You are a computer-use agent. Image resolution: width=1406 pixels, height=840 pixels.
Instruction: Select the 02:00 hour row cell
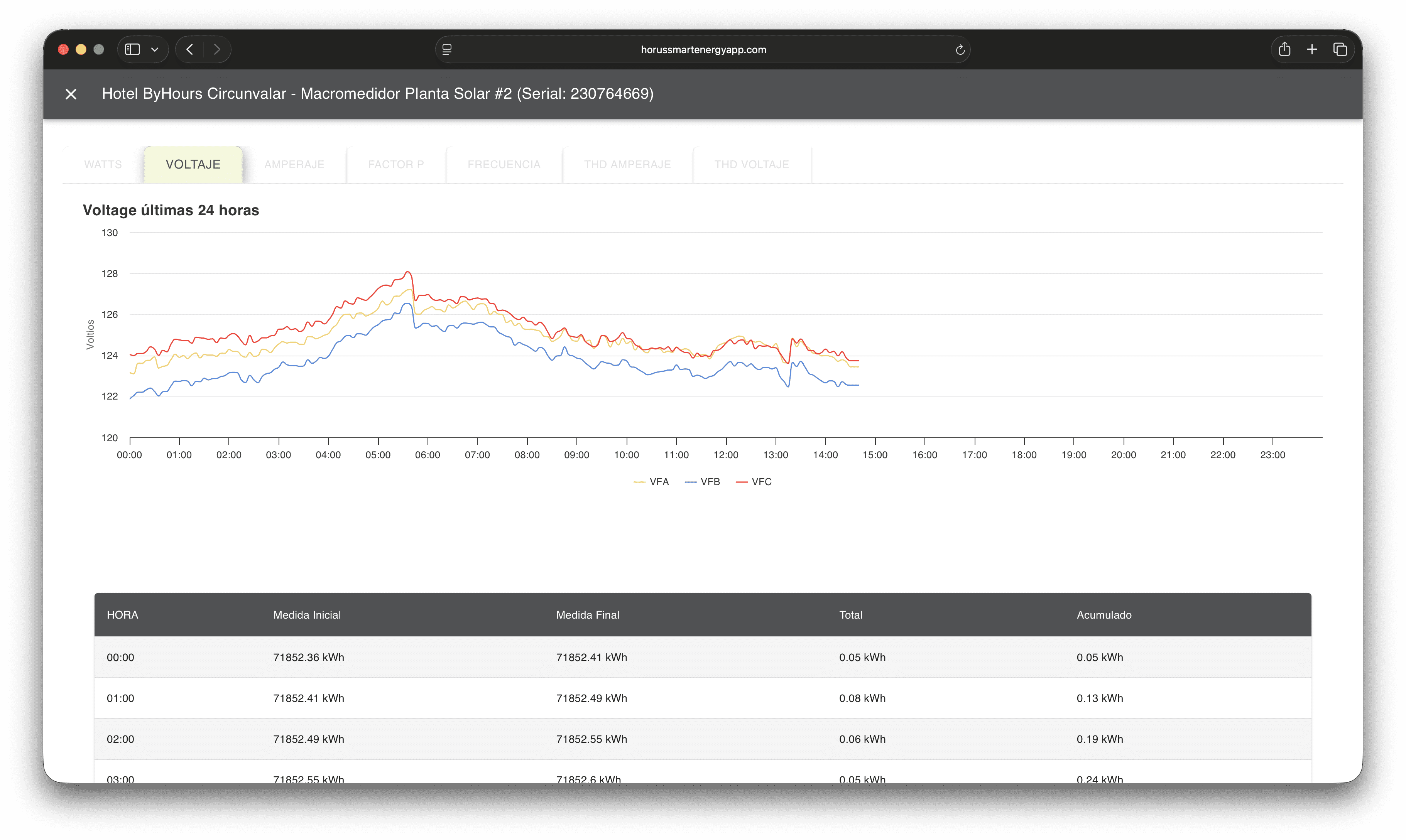pyautogui.click(x=121, y=739)
